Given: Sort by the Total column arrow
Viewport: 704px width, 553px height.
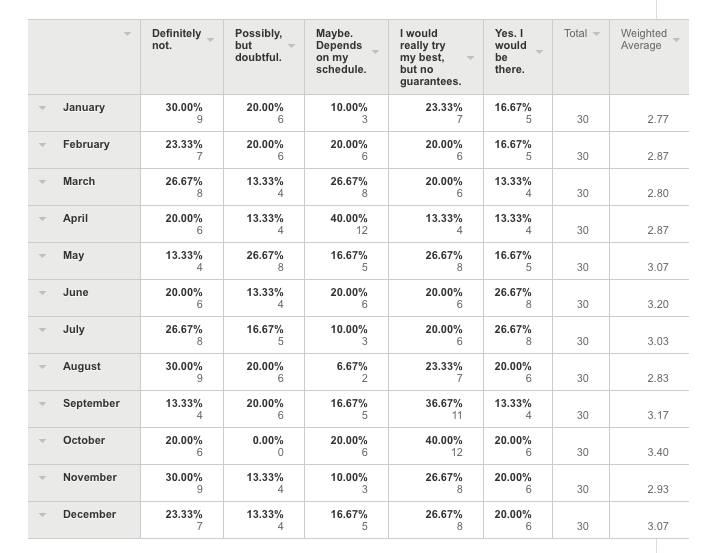Looking at the screenshot, I should 597,33.
